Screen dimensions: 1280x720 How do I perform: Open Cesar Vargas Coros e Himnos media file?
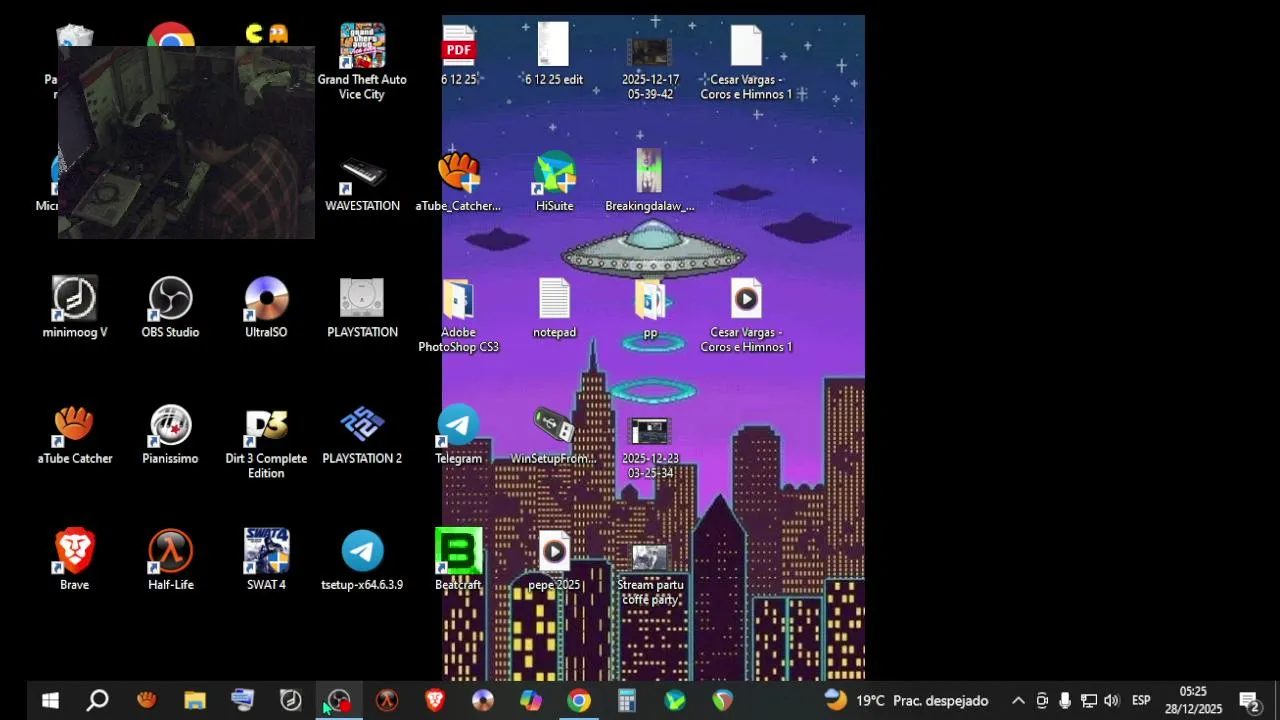coord(746,316)
